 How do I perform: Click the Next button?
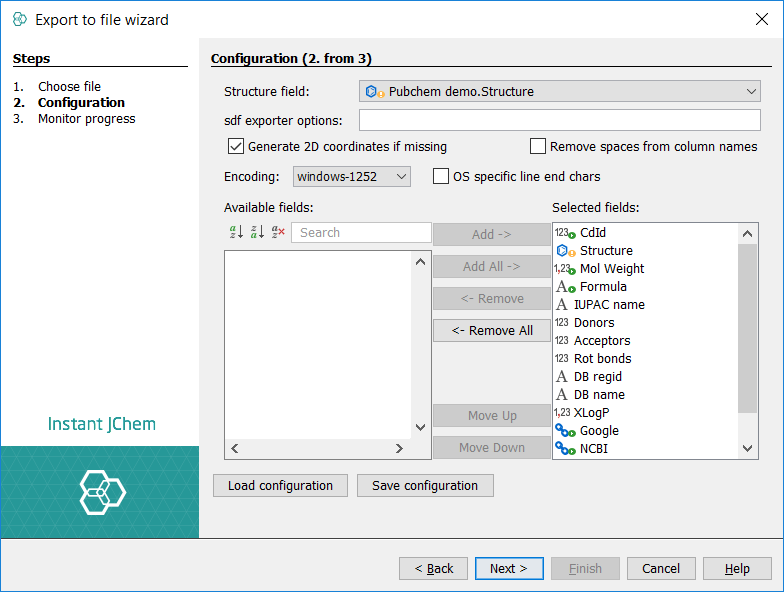508,569
